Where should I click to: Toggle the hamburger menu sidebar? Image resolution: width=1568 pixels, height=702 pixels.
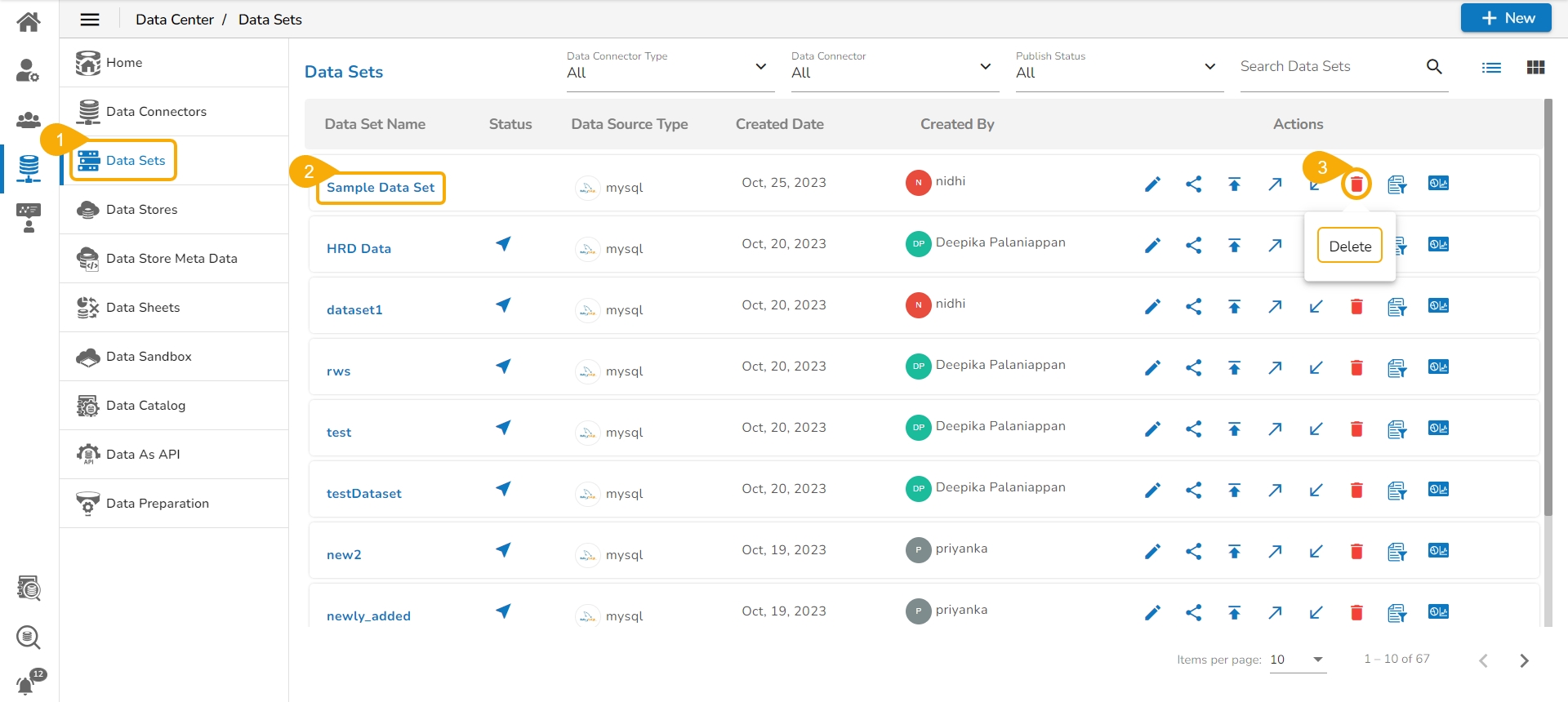click(x=90, y=20)
